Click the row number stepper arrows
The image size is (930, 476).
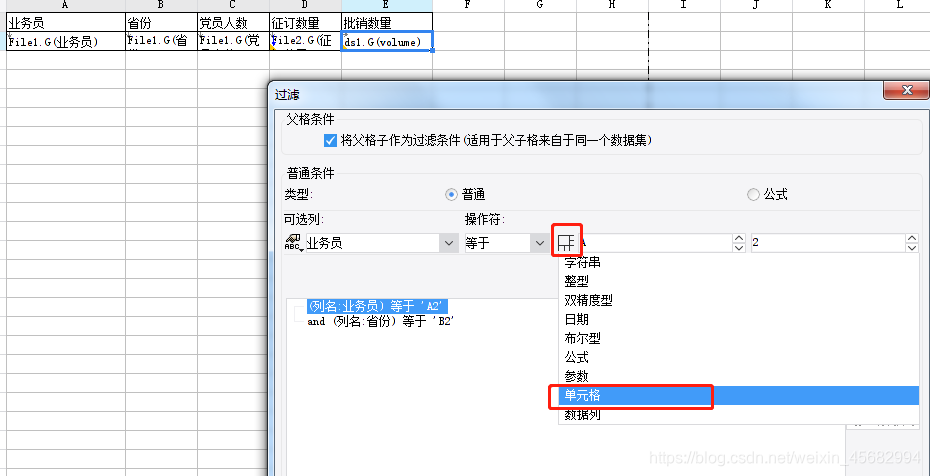point(912,243)
